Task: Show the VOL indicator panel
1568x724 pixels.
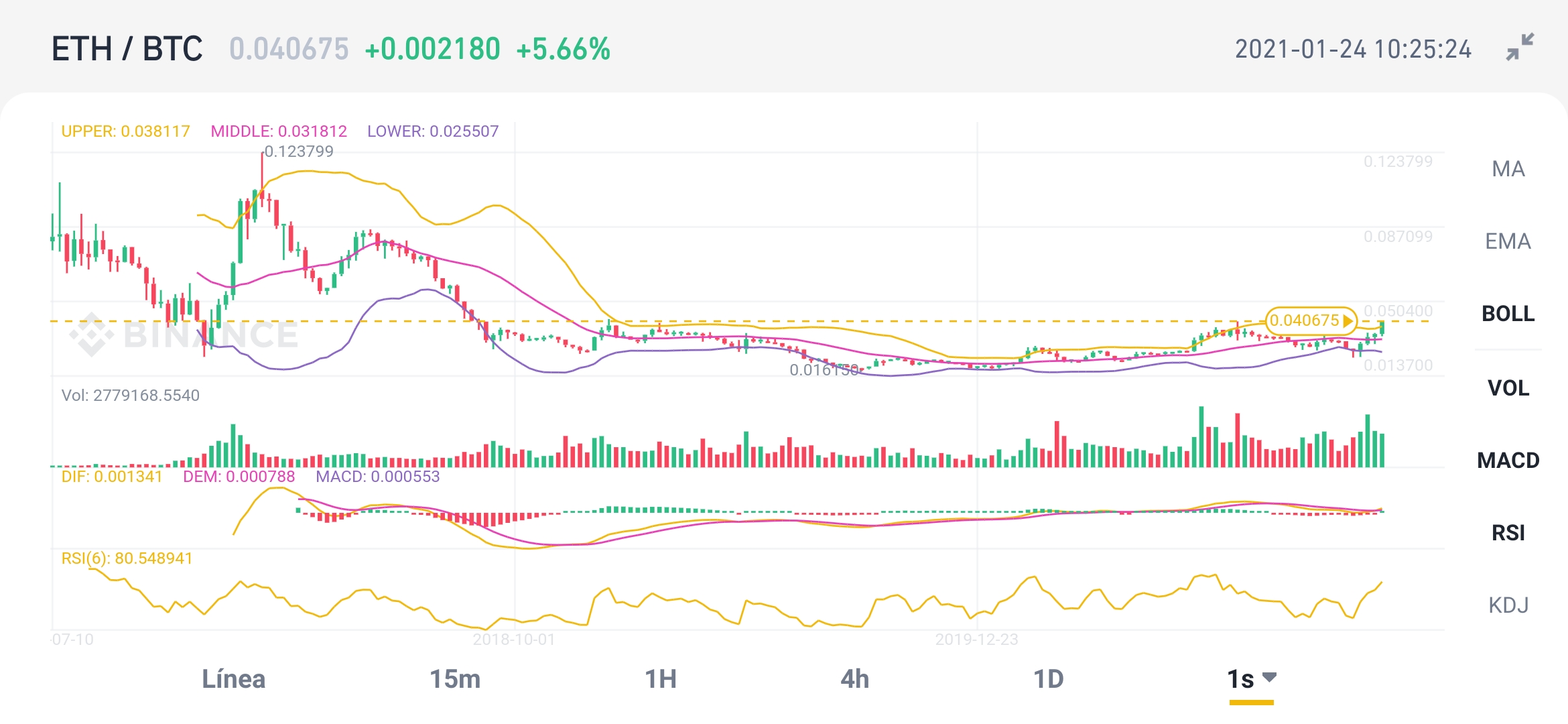Action: click(x=1508, y=387)
